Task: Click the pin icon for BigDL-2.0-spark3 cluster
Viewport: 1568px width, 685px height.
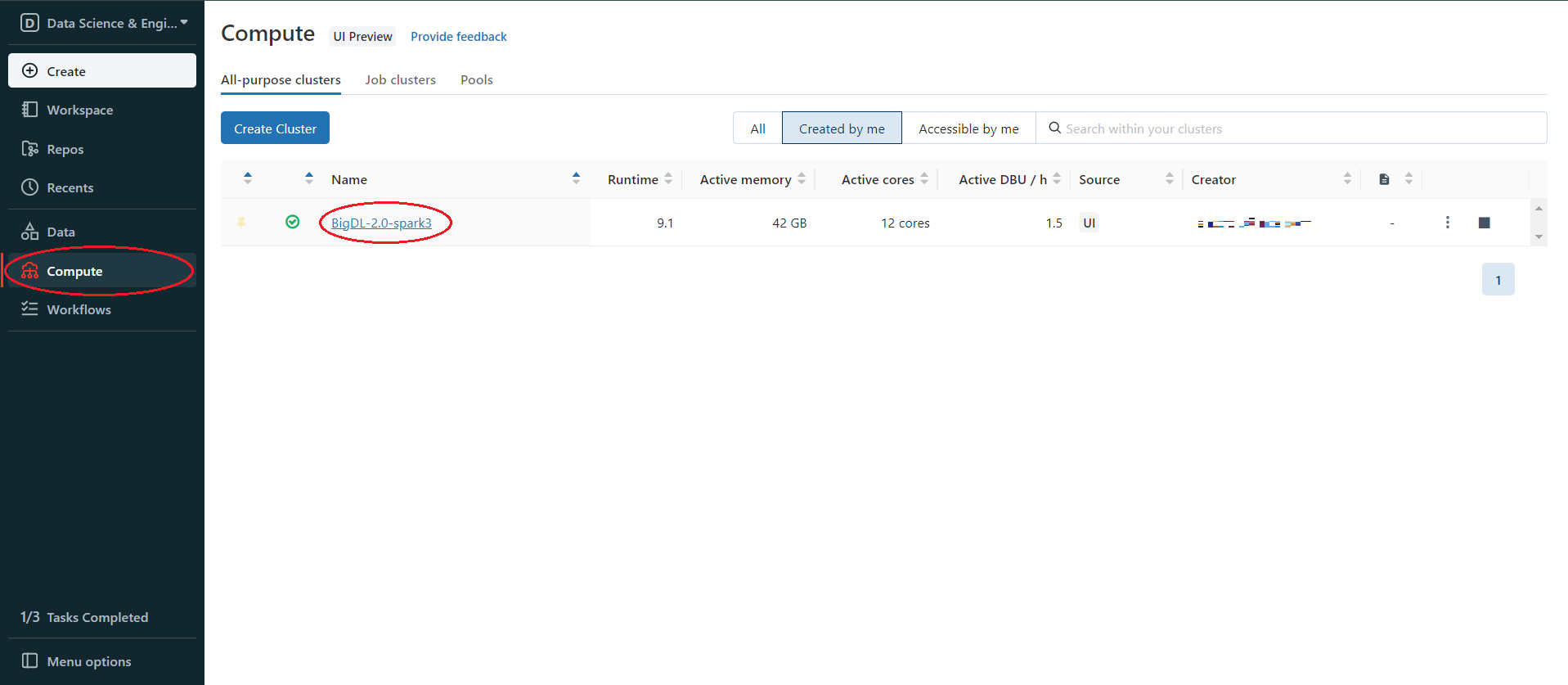Action: coord(241,222)
